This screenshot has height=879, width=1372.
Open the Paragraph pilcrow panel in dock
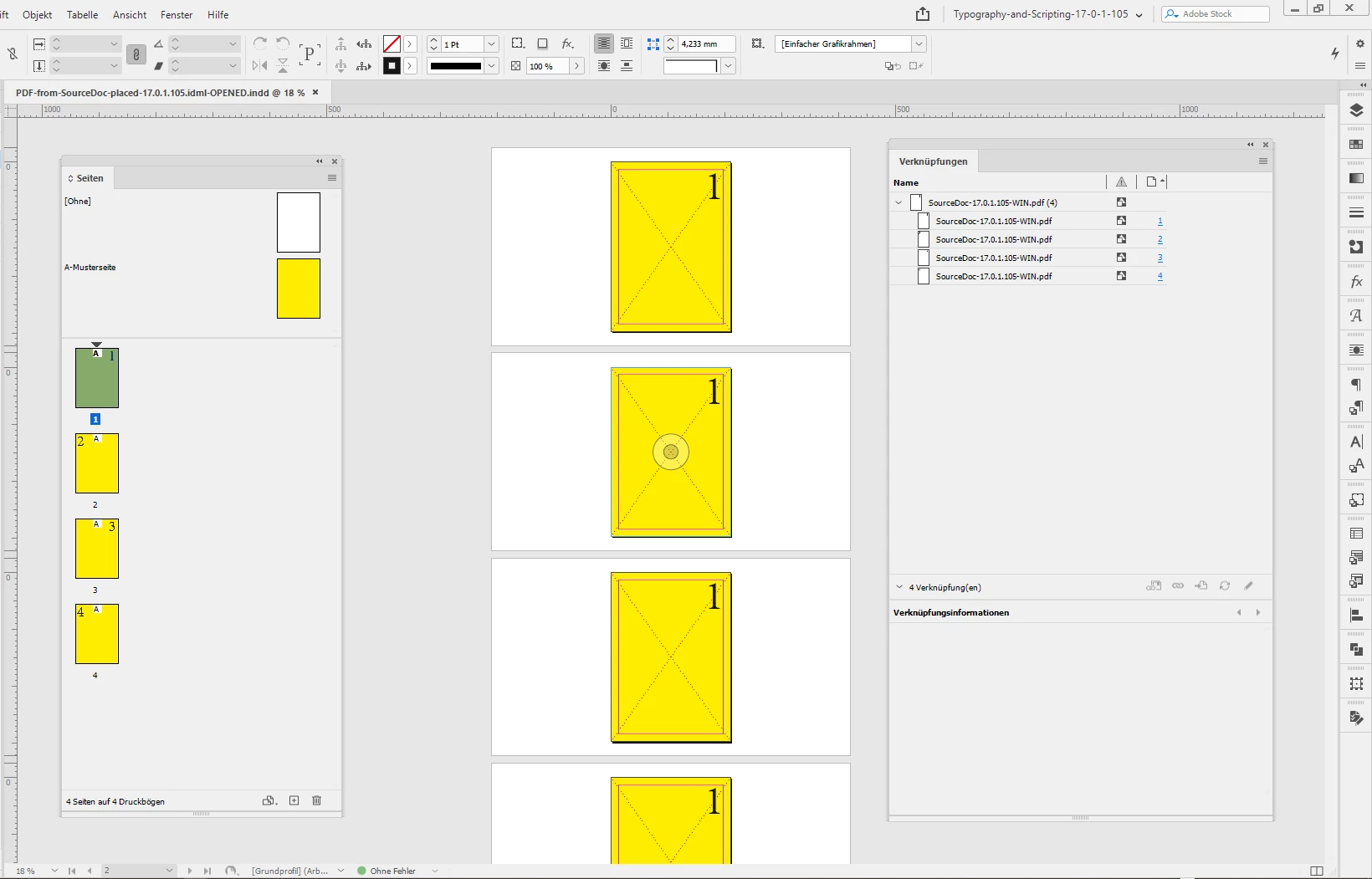coord(1356,385)
